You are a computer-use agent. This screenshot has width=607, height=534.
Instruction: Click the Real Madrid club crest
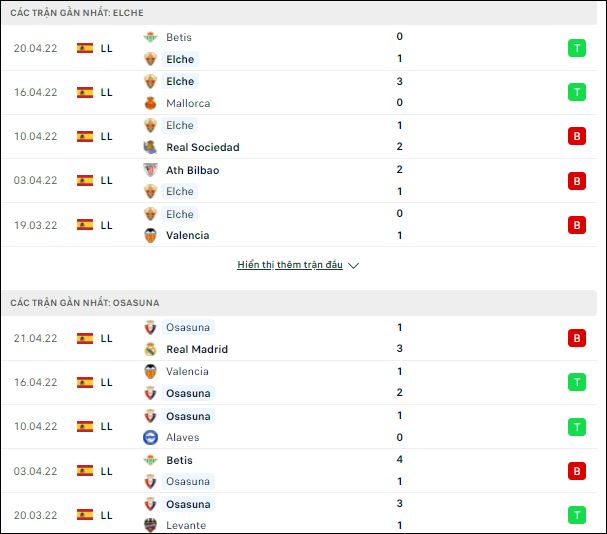pyautogui.click(x=150, y=349)
